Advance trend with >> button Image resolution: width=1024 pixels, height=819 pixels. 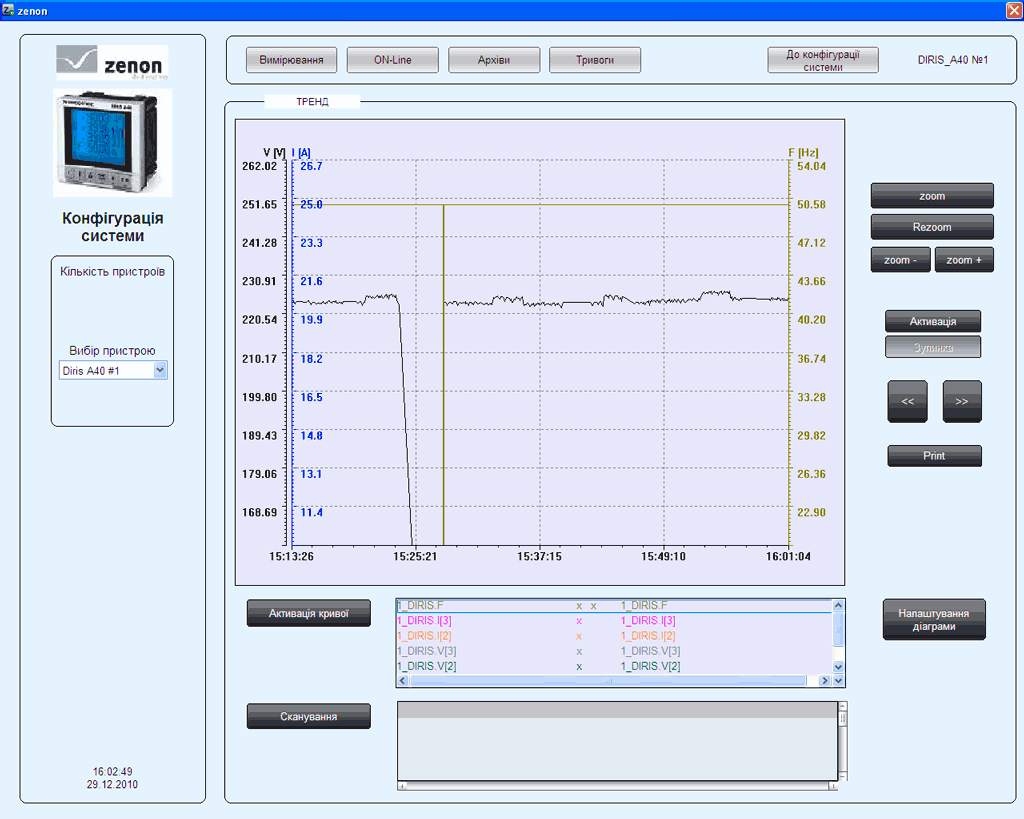coord(962,401)
